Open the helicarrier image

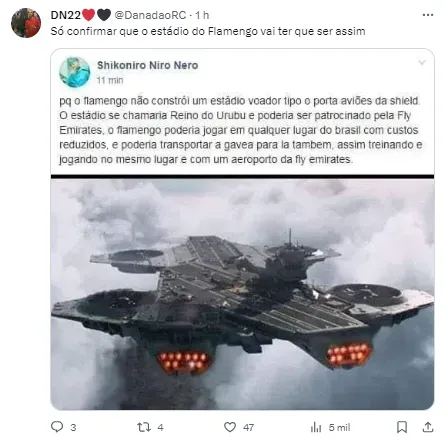[242, 294]
